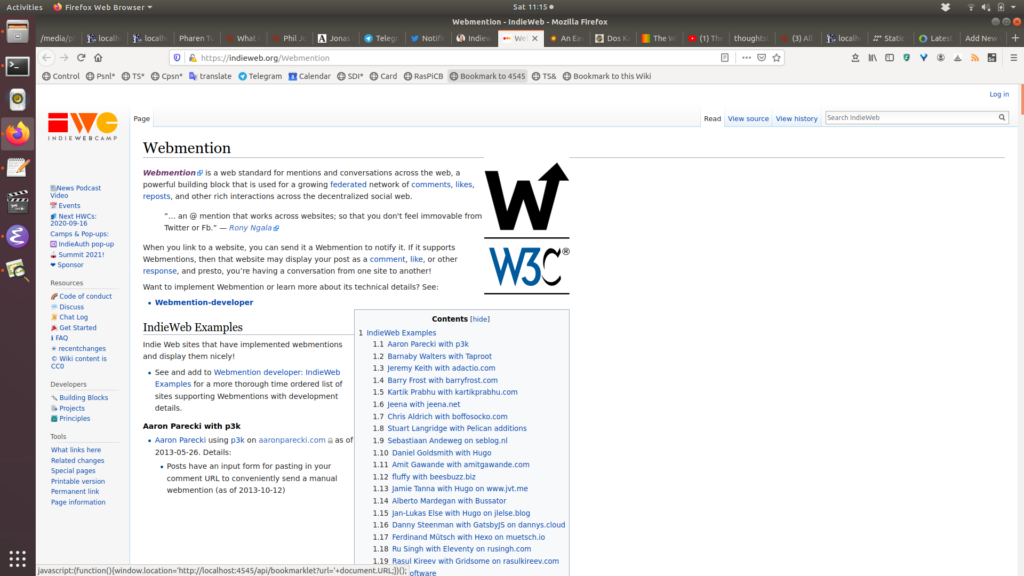
Task: Hide the Contents table
Action: coord(480,319)
